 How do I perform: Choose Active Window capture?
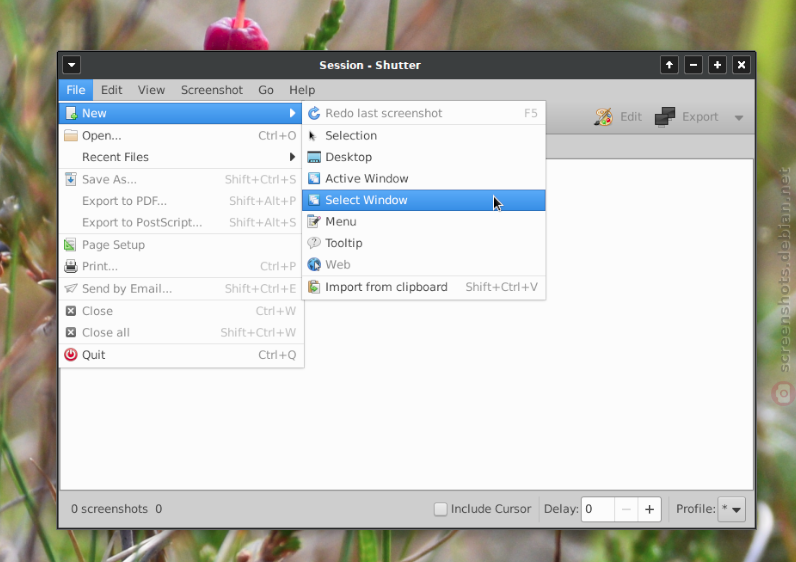(424, 179)
